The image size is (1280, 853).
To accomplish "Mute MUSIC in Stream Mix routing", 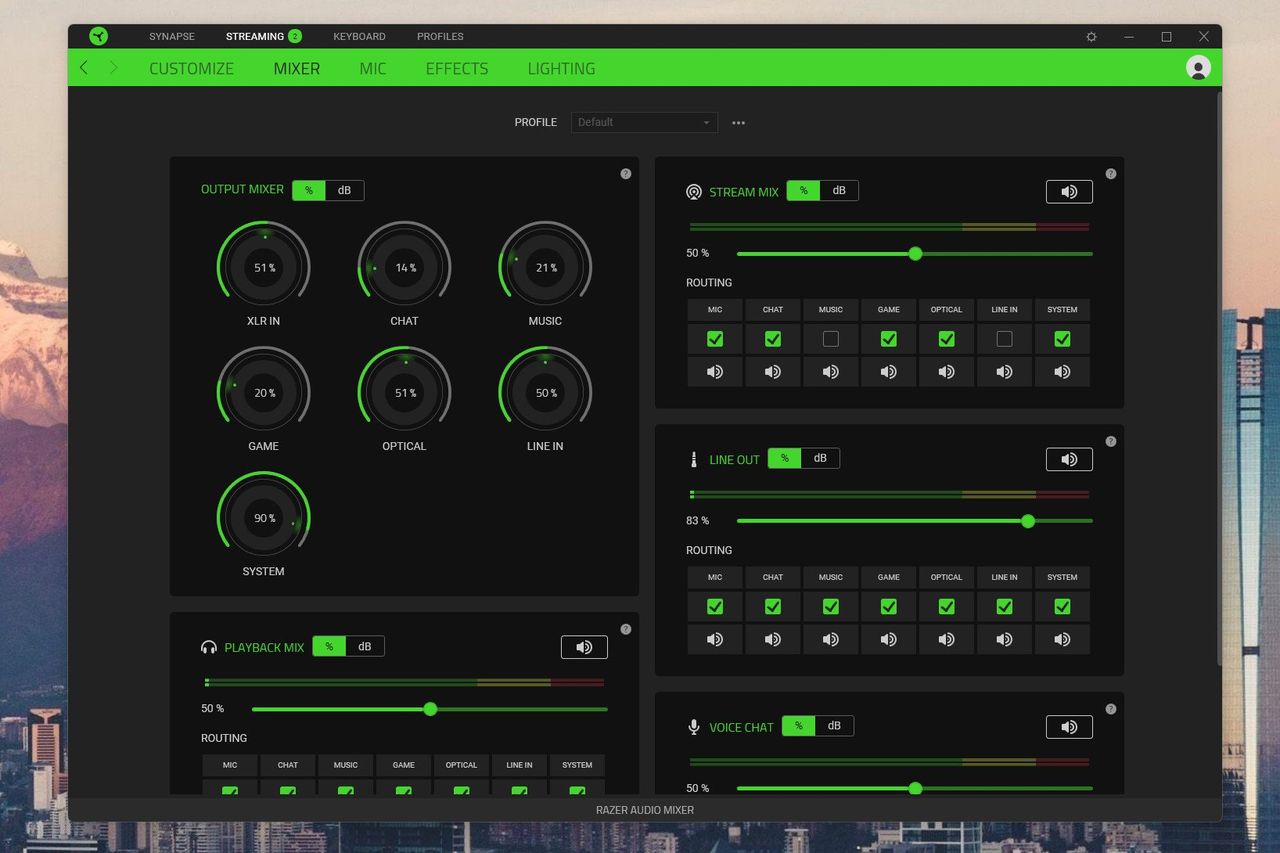I will [x=831, y=372].
